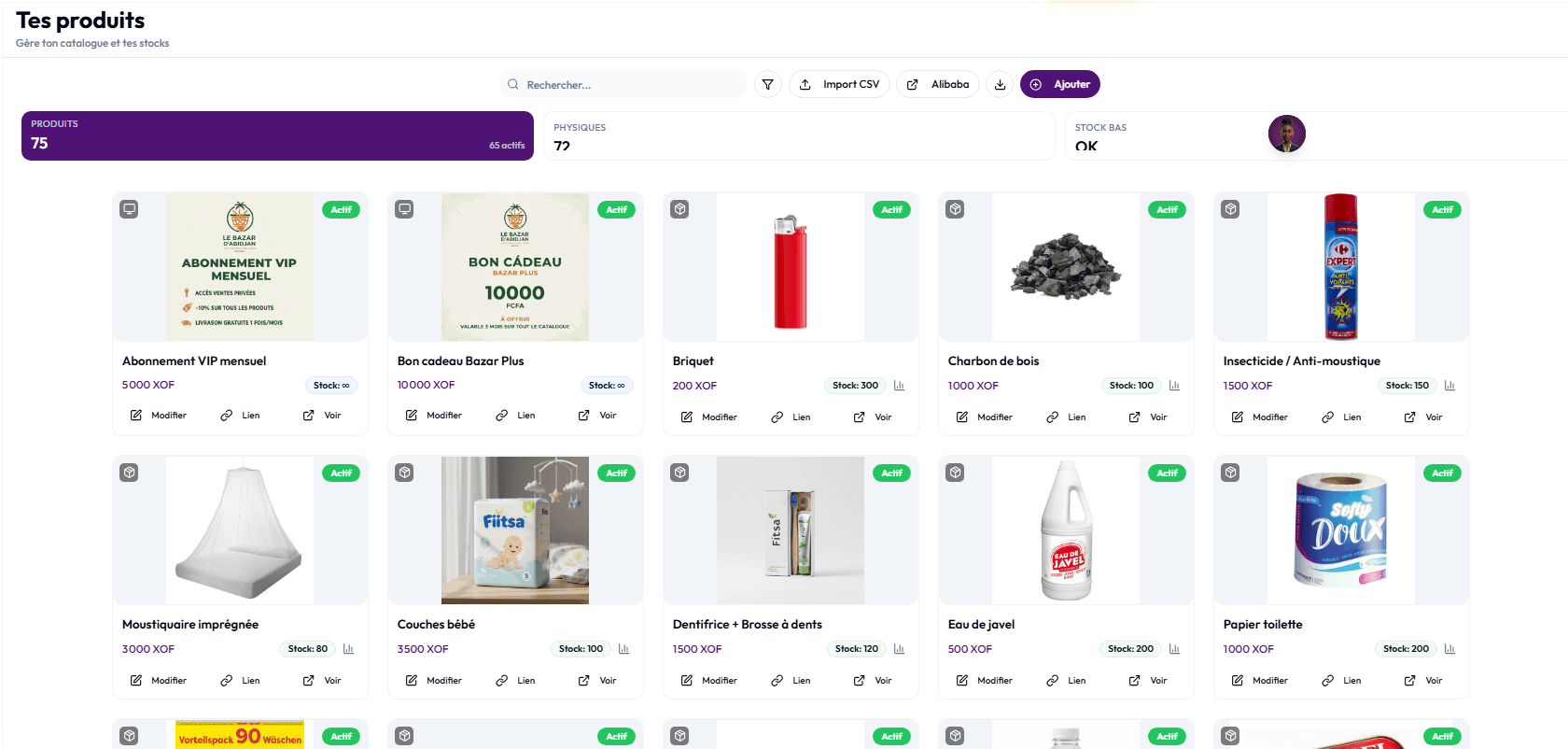Open the Eau de javel bottle image

pos(1066,530)
